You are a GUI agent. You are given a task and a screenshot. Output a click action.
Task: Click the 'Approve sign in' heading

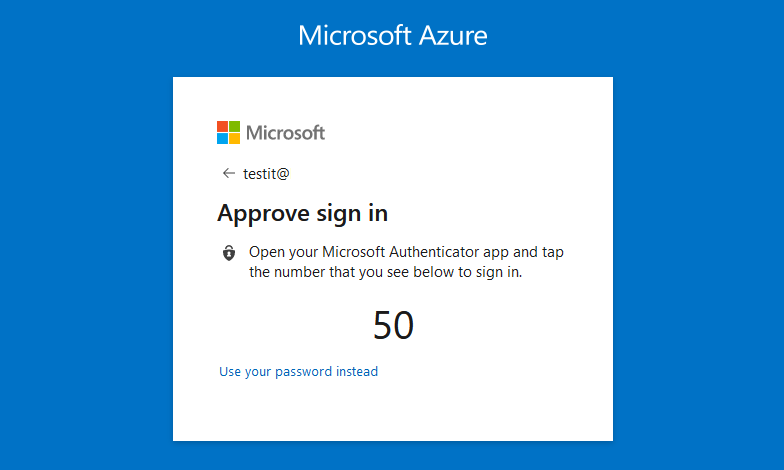pos(302,213)
